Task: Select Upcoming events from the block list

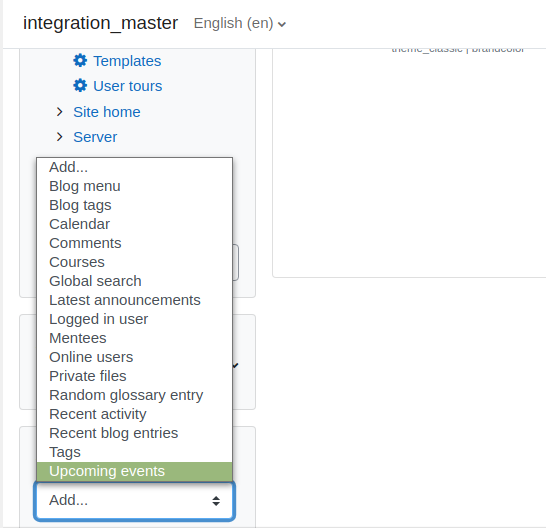Action: click(134, 471)
